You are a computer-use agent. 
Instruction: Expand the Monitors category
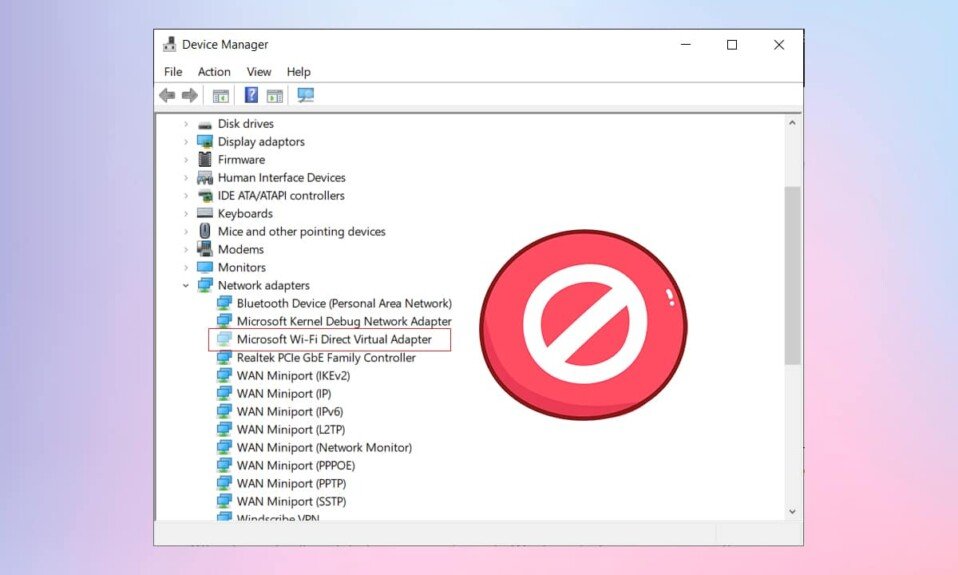[x=186, y=268]
